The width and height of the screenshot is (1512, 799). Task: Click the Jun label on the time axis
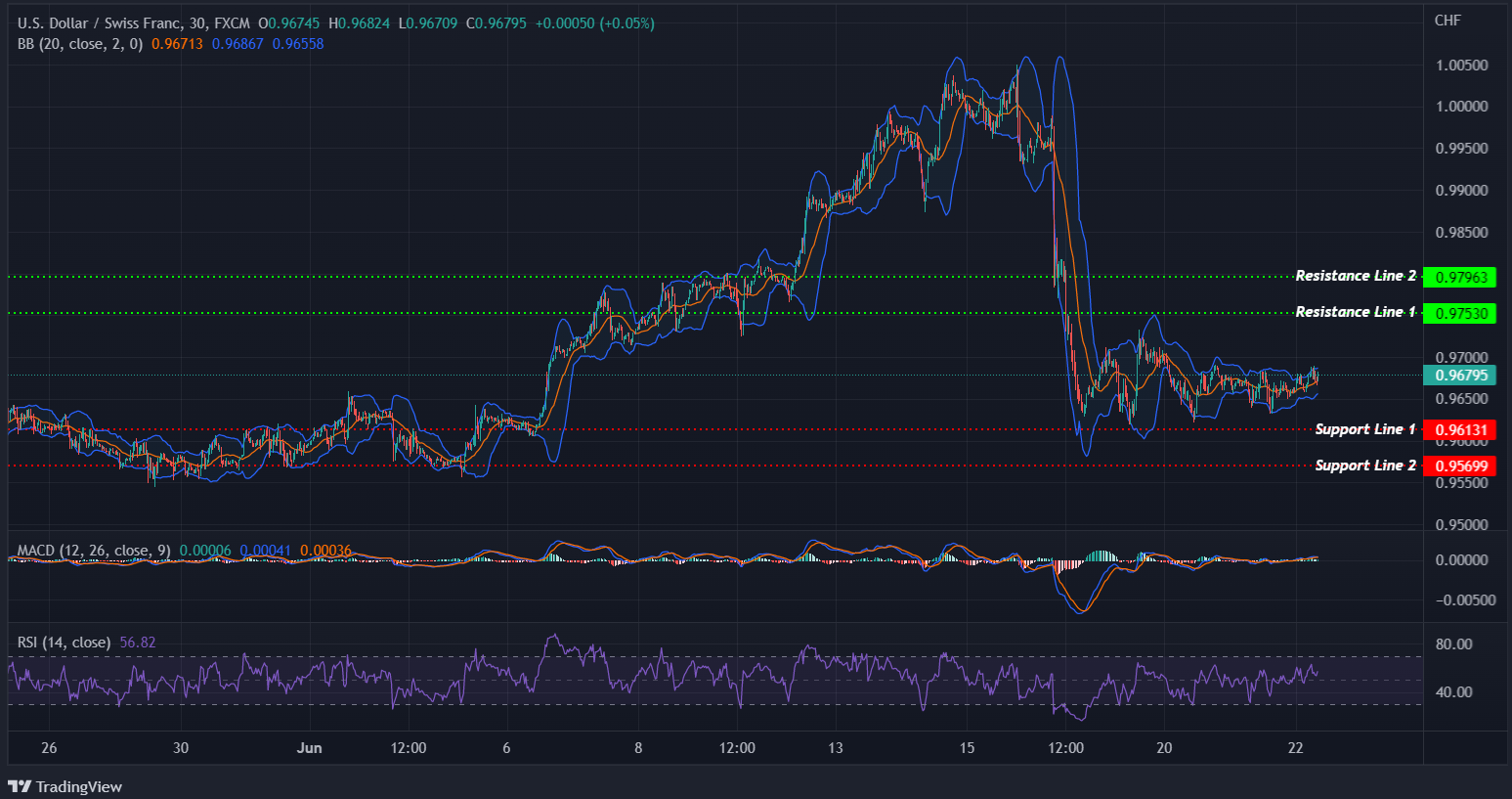pos(310,747)
